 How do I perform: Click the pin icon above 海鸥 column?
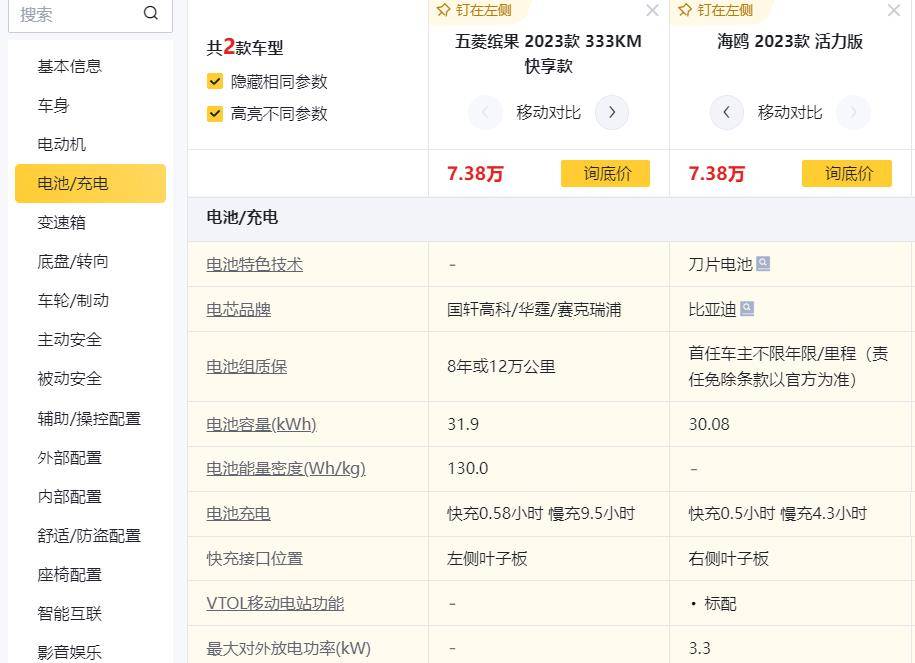[685, 10]
